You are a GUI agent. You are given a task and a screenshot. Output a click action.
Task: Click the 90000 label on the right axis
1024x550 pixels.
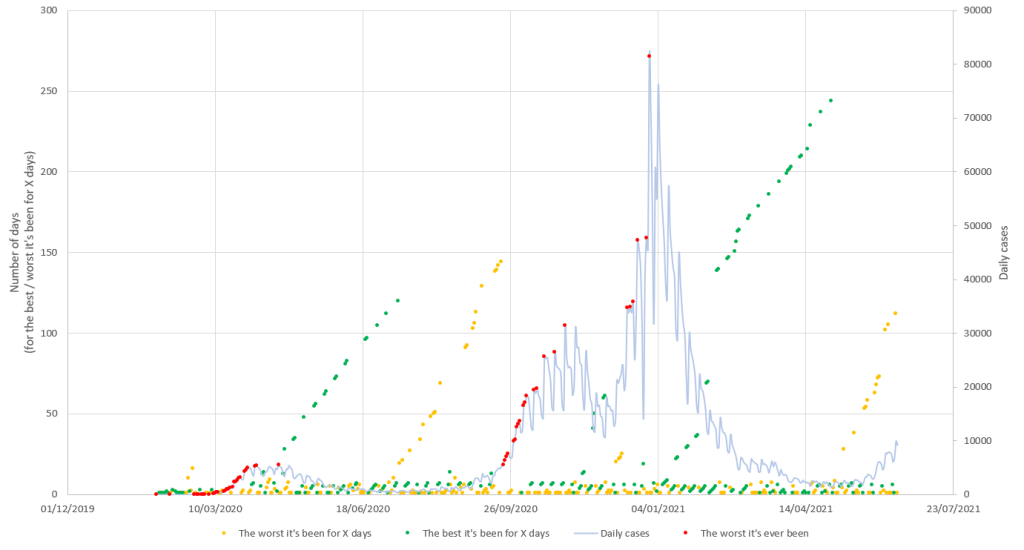(x=975, y=10)
